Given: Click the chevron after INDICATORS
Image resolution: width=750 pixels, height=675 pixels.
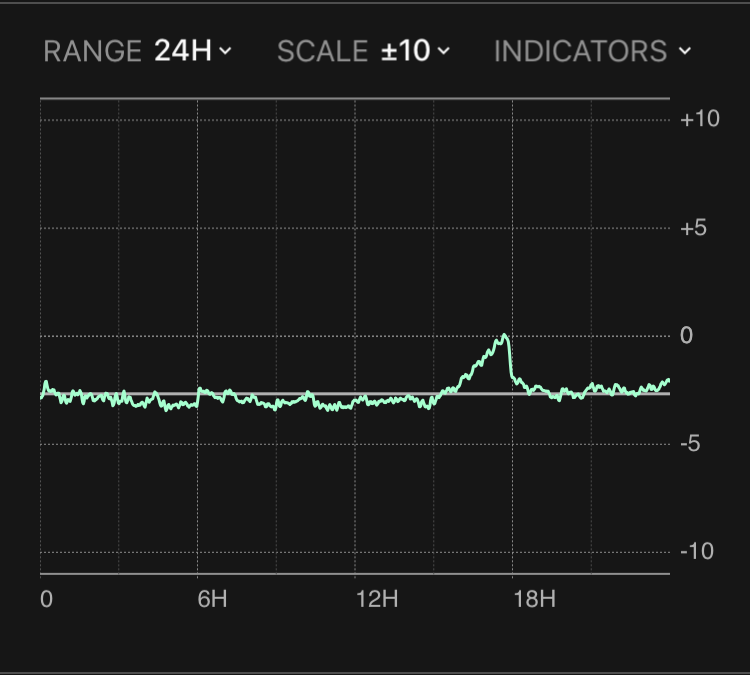Looking at the screenshot, I should click(684, 51).
